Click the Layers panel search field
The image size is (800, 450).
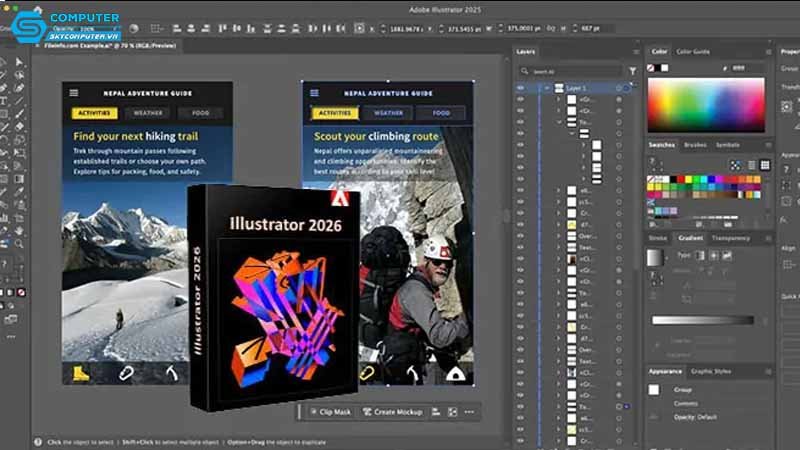[x=571, y=71]
